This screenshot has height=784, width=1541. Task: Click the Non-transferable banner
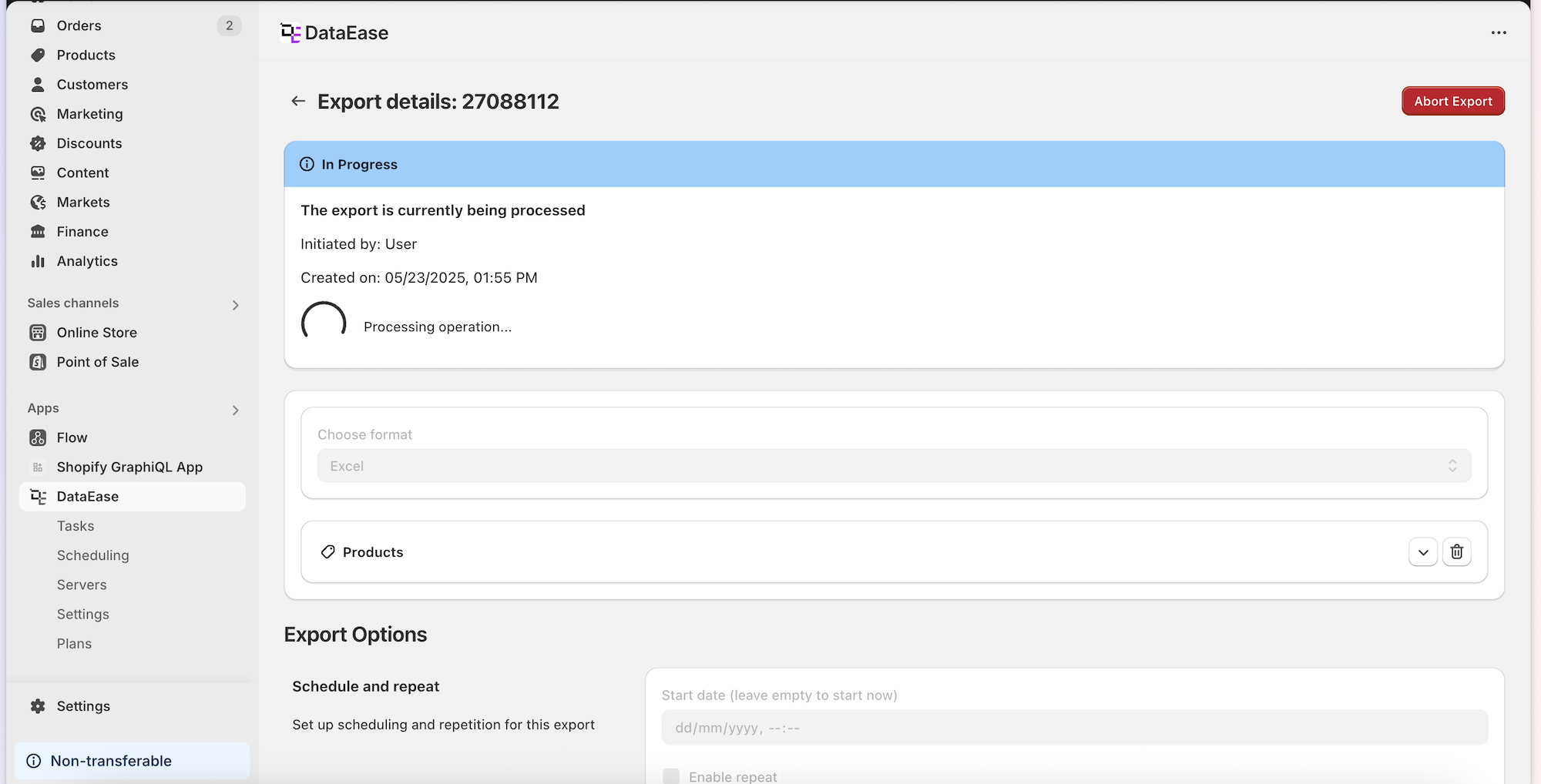(133, 761)
